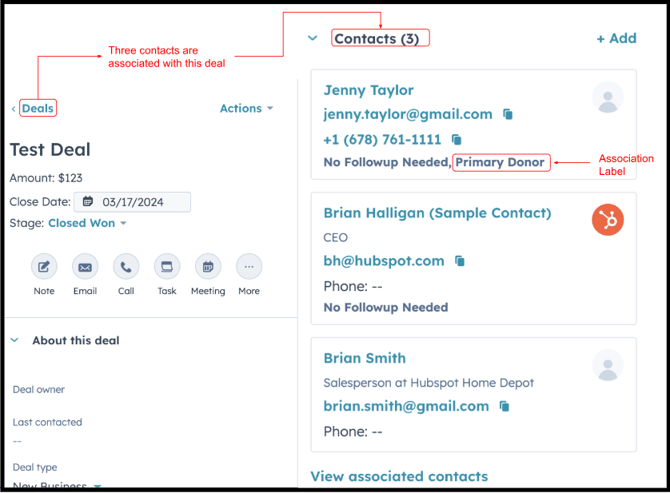670x493 pixels.
Task: Open the Task icon button
Action: tap(167, 267)
